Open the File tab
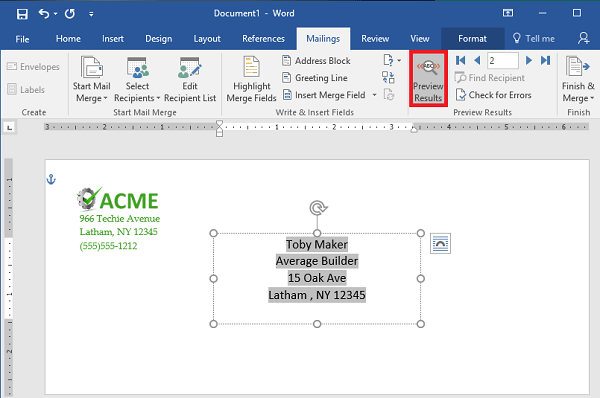600x398 pixels. (x=22, y=39)
